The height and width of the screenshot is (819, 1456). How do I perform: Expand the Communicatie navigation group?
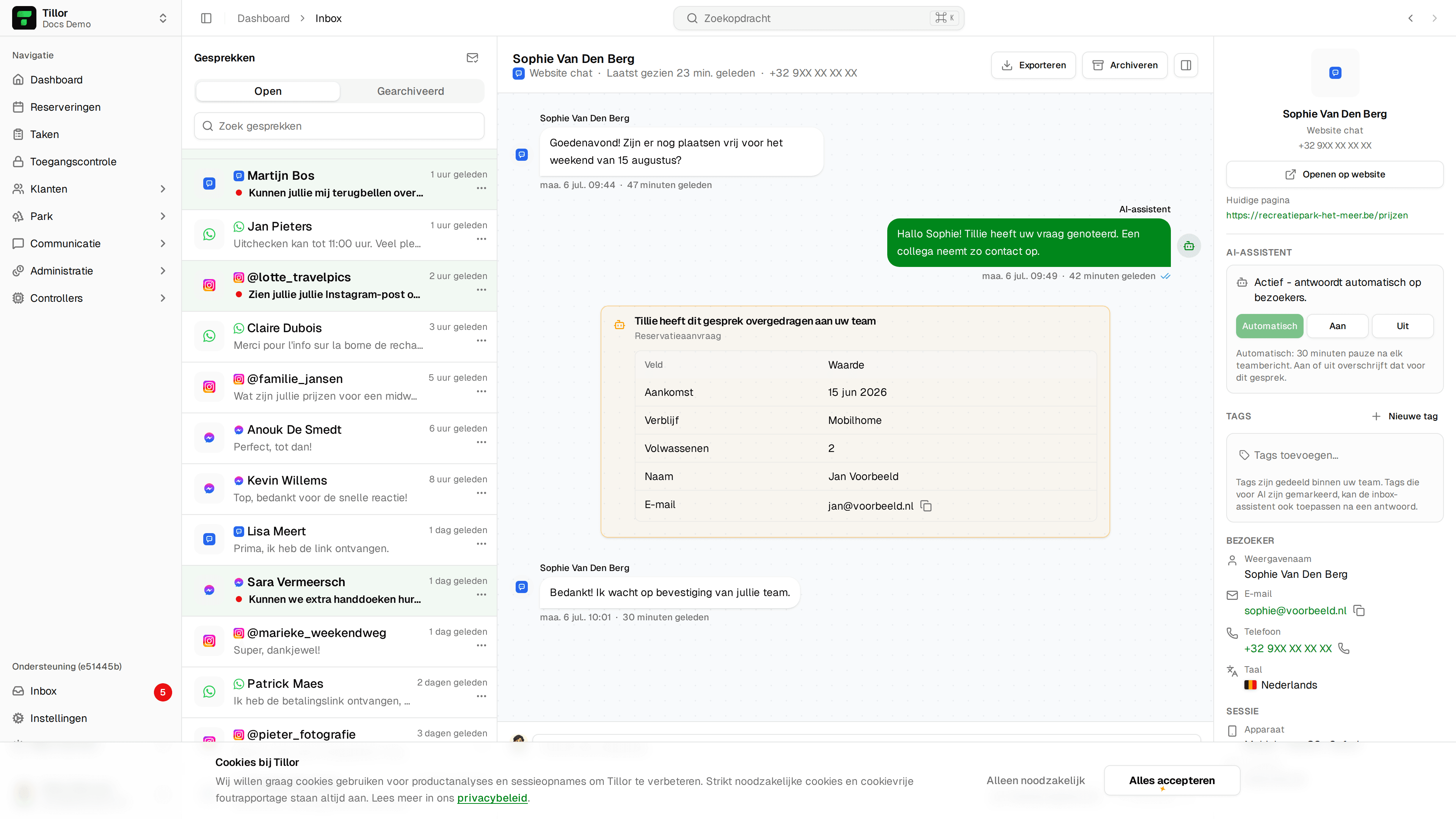pyautogui.click(x=91, y=243)
